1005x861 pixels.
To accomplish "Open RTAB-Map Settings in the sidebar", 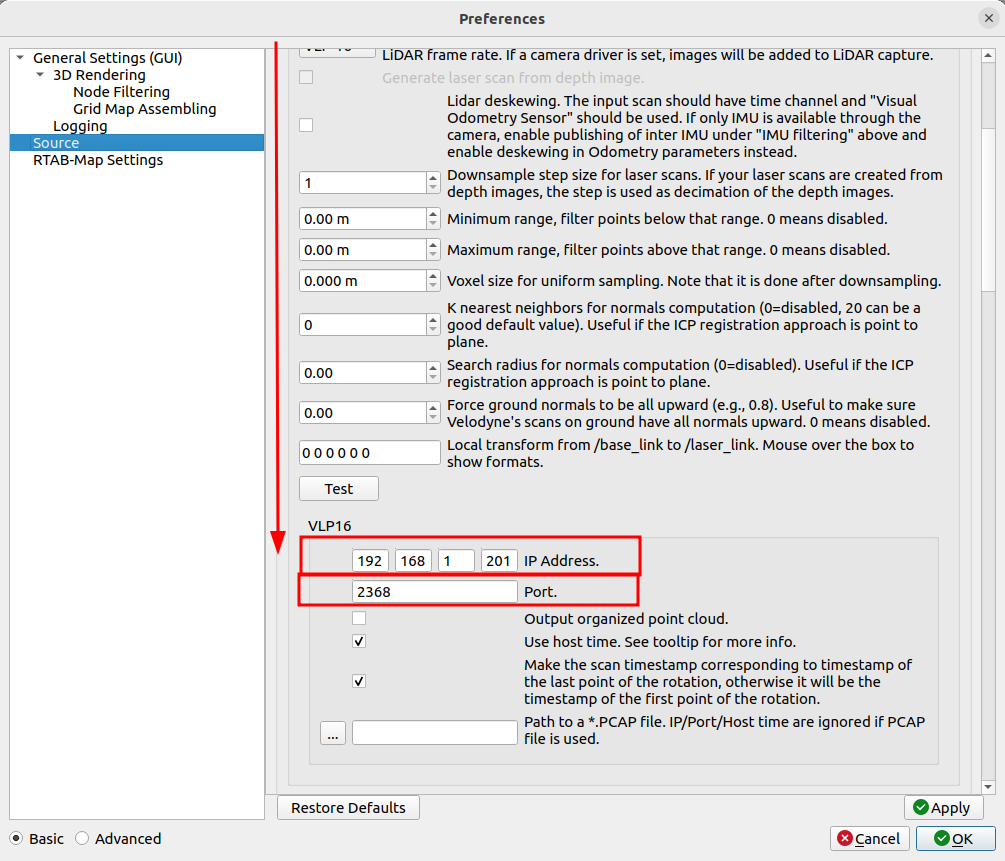I will point(98,160).
